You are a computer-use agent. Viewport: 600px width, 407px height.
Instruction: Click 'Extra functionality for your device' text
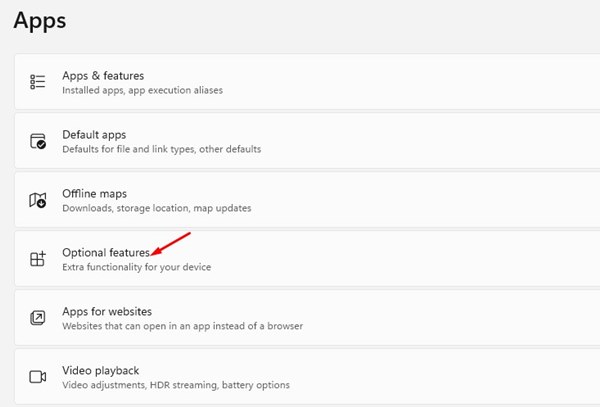pos(137,267)
